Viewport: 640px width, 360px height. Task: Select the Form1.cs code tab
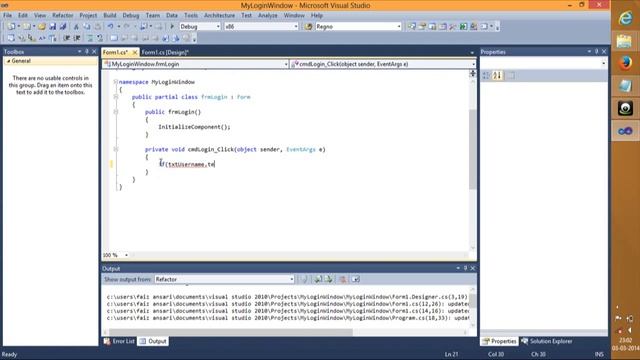coord(115,52)
